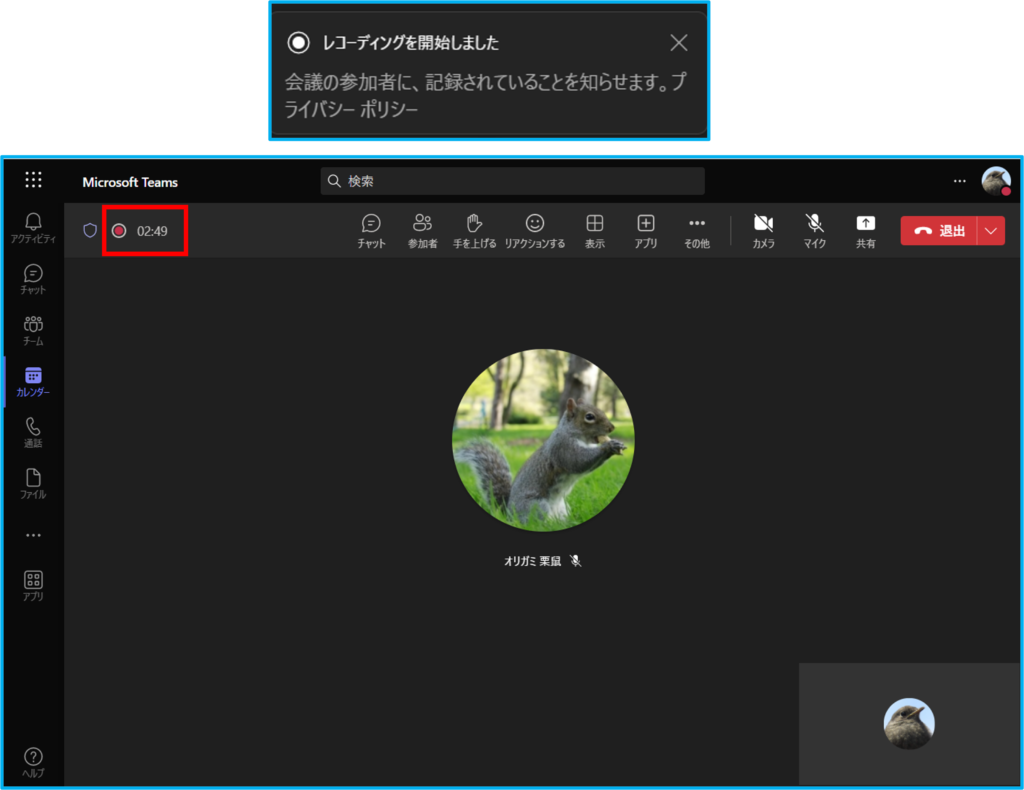Open Activity in the left sidebar
The width and height of the screenshot is (1024, 790).
click(33, 228)
